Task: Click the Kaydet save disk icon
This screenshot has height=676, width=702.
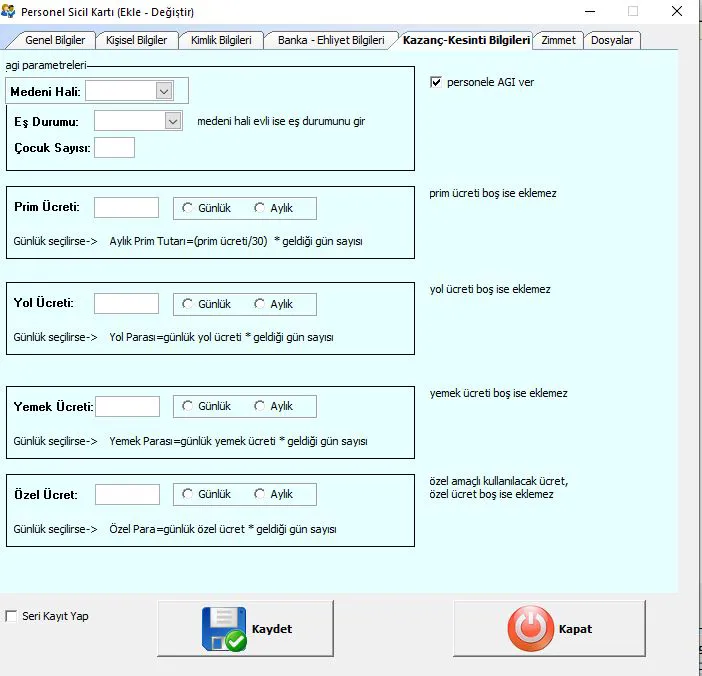Action: tap(224, 629)
